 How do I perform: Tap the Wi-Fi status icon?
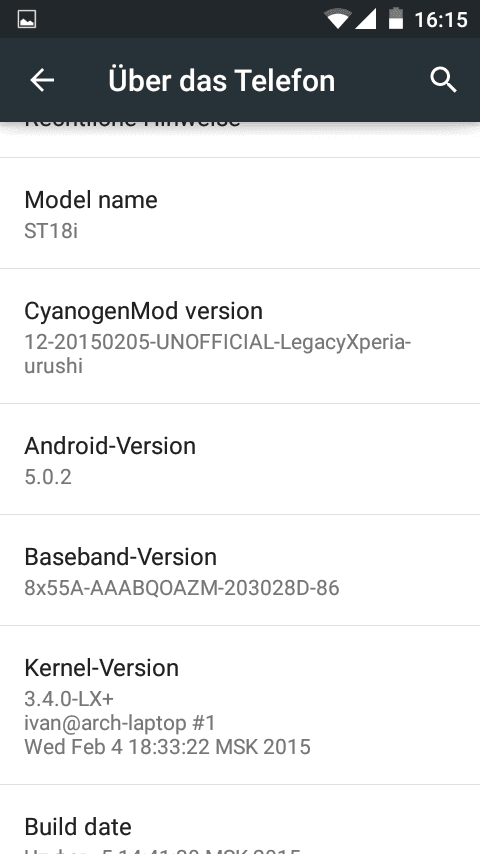click(x=338, y=19)
